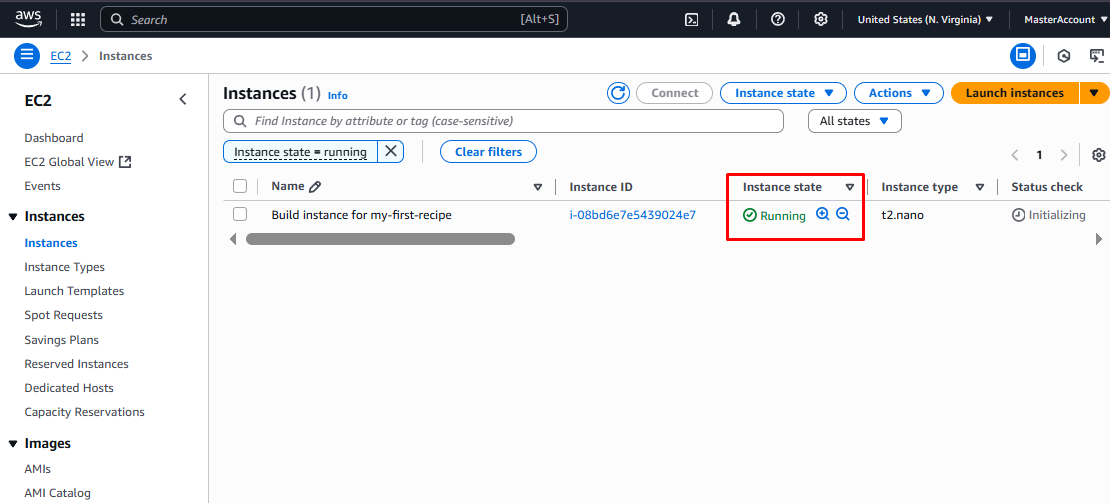Click the horizontal table scrollbar
This screenshot has height=503, width=1110.
[380, 239]
